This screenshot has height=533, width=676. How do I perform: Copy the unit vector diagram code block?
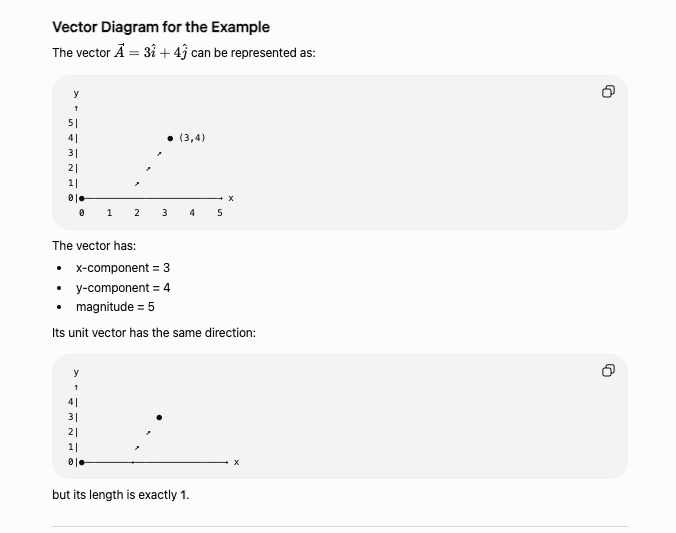tap(608, 370)
